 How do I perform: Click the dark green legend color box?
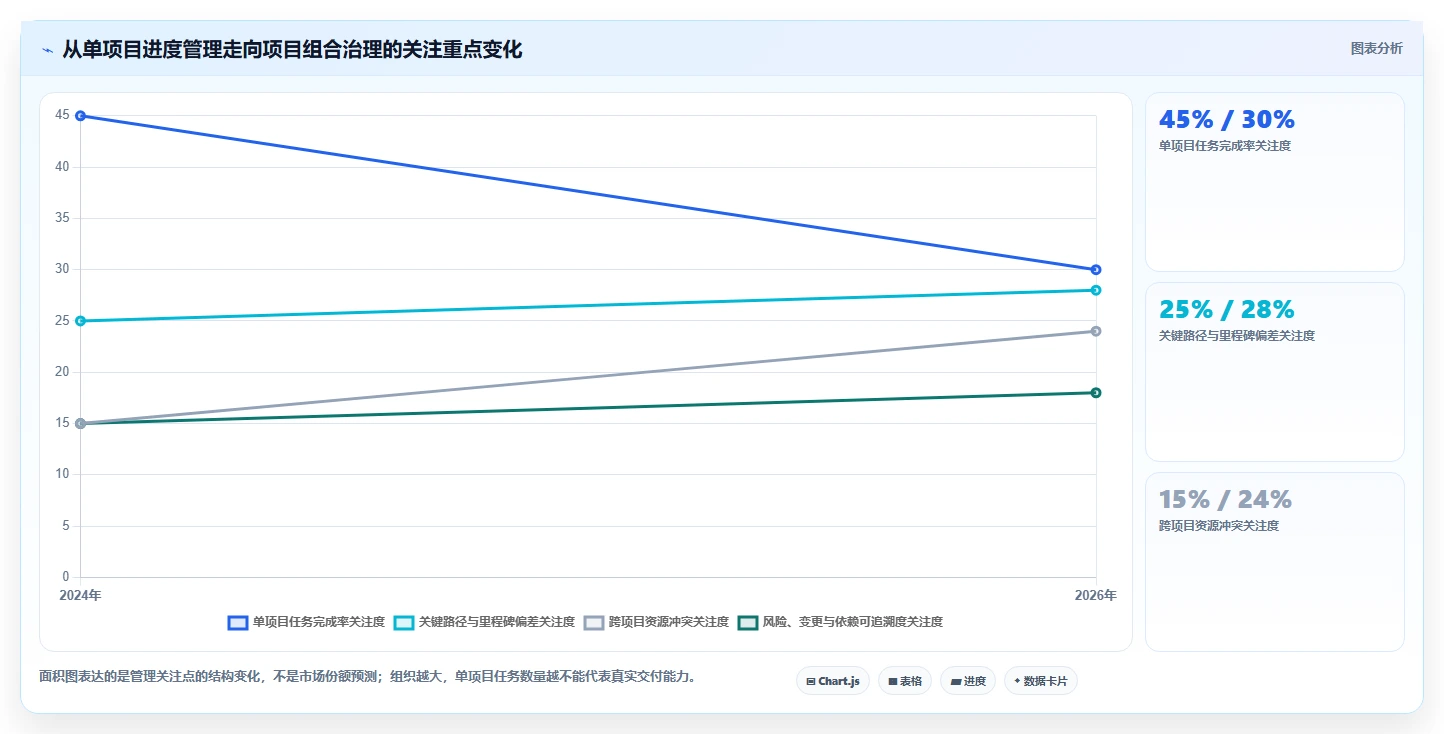pos(748,622)
